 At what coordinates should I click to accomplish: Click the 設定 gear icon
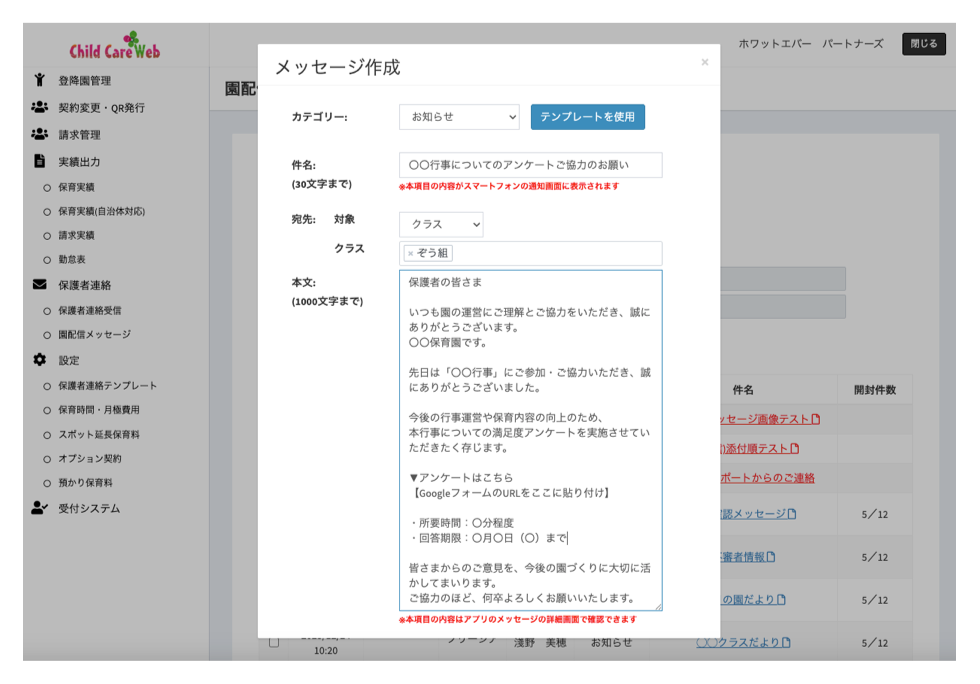(40, 360)
